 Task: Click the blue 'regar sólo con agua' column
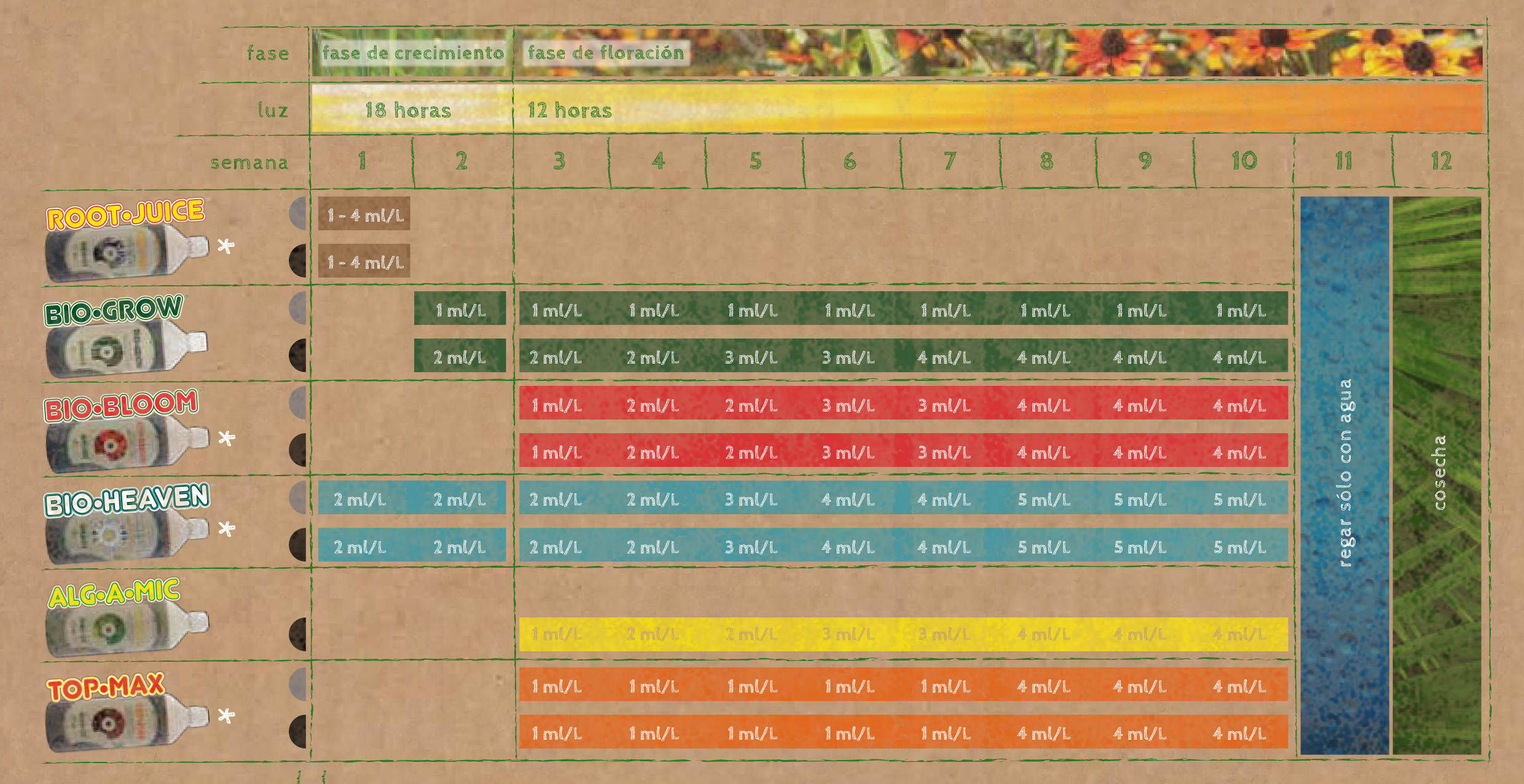click(1345, 473)
